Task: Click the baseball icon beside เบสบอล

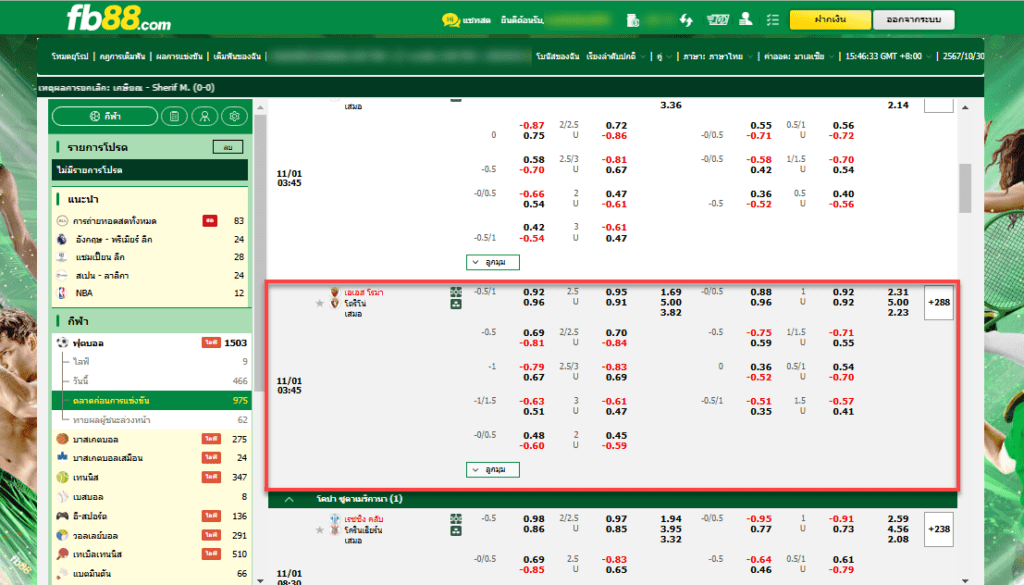Action: point(62,497)
